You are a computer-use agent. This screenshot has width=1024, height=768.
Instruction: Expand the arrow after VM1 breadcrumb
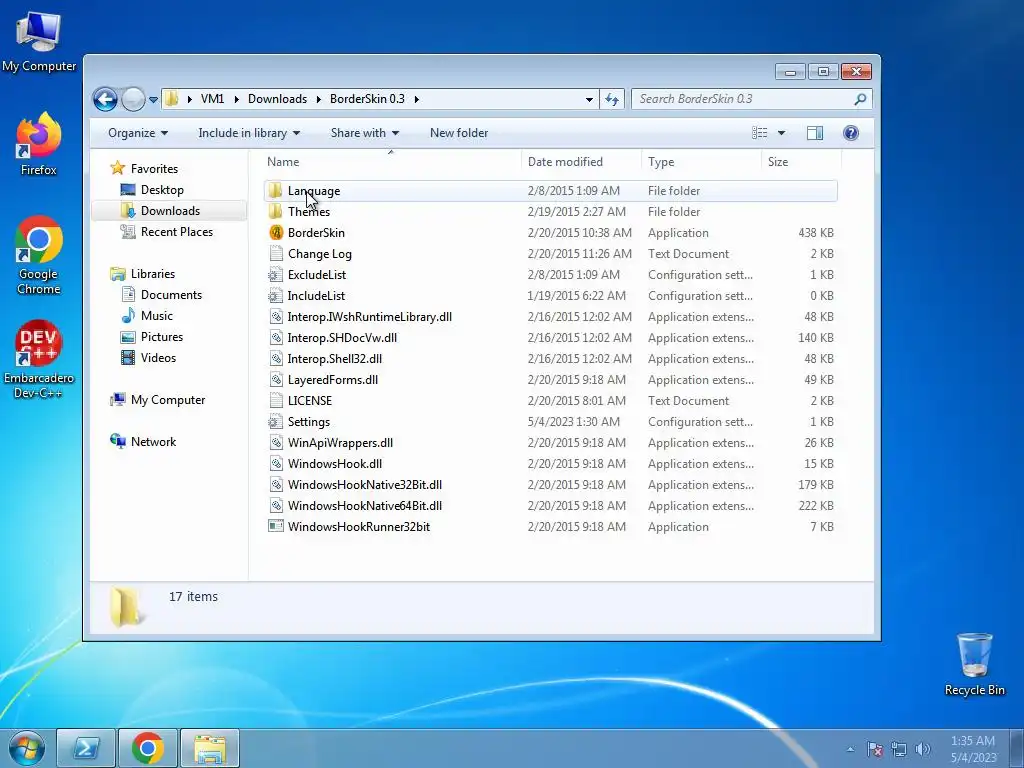[235, 99]
